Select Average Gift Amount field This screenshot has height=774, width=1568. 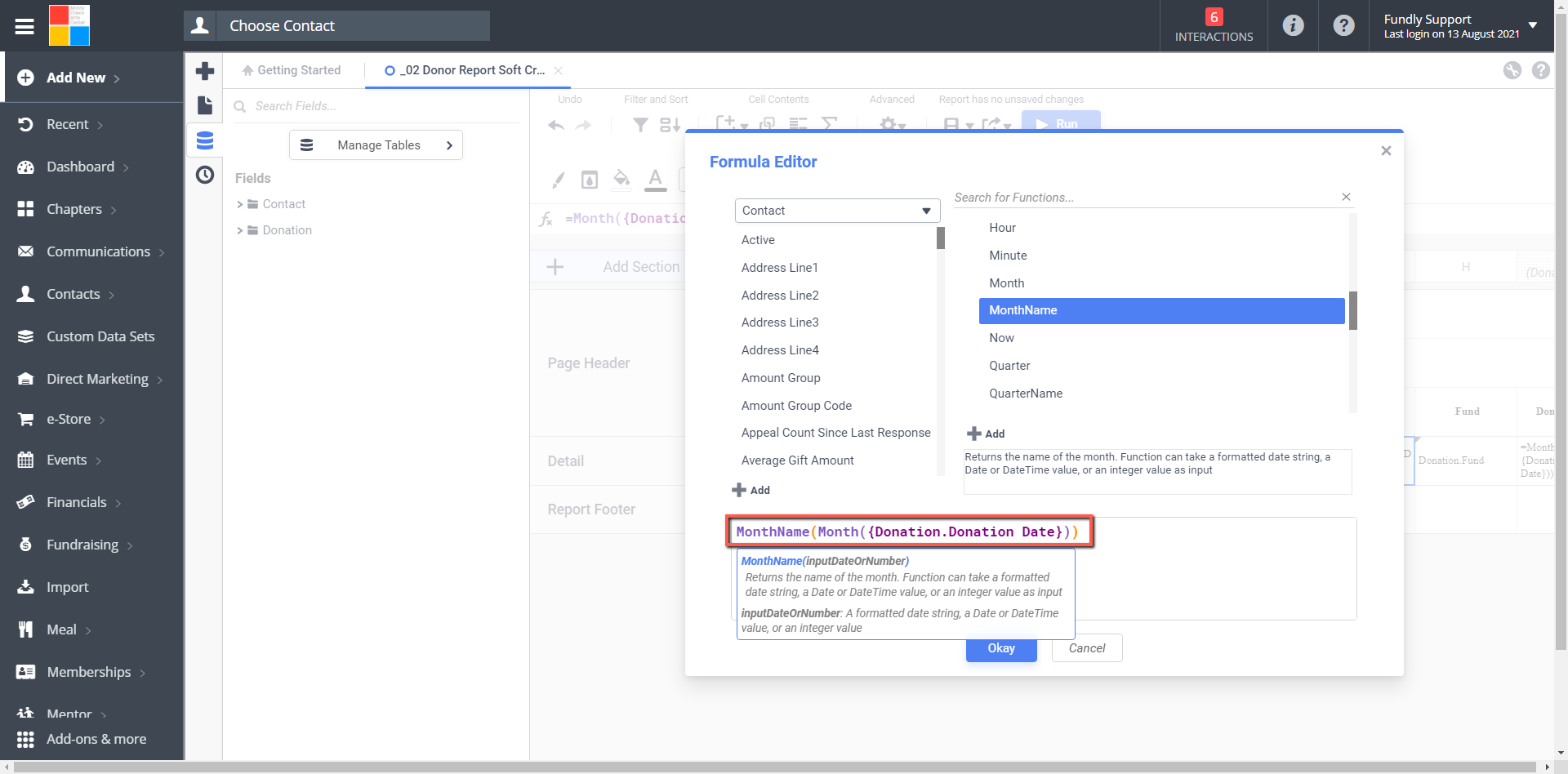797,460
